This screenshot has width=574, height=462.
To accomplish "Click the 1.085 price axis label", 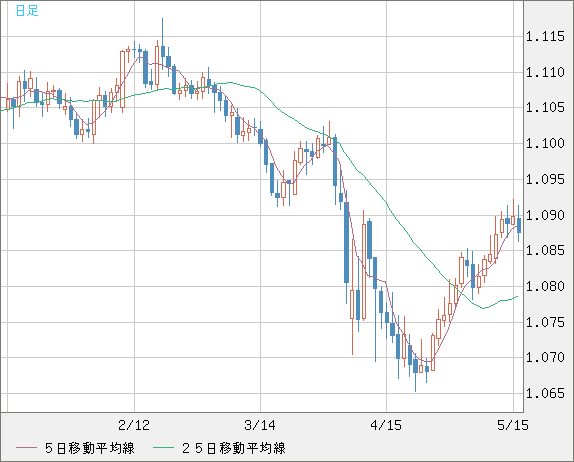I will tap(545, 251).
